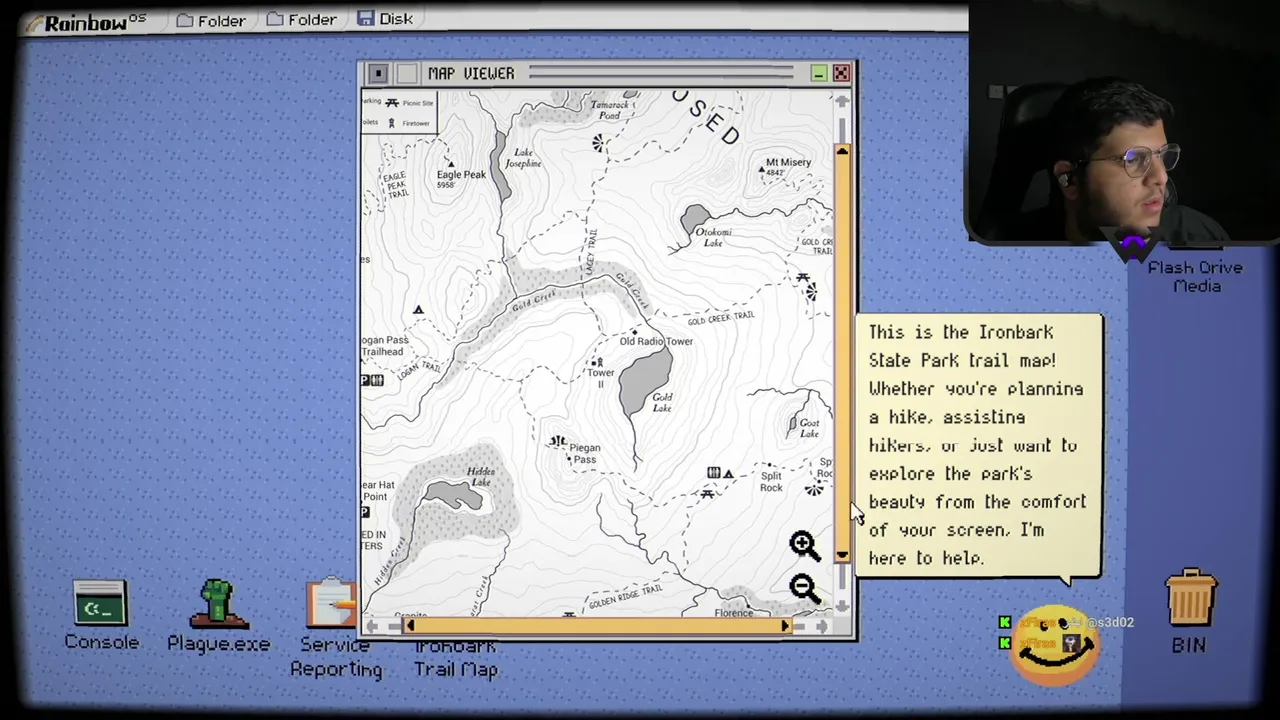Viewport: 1280px width, 720px height.
Task: Open the first Folder menu in top bar
Action: (x=210, y=20)
